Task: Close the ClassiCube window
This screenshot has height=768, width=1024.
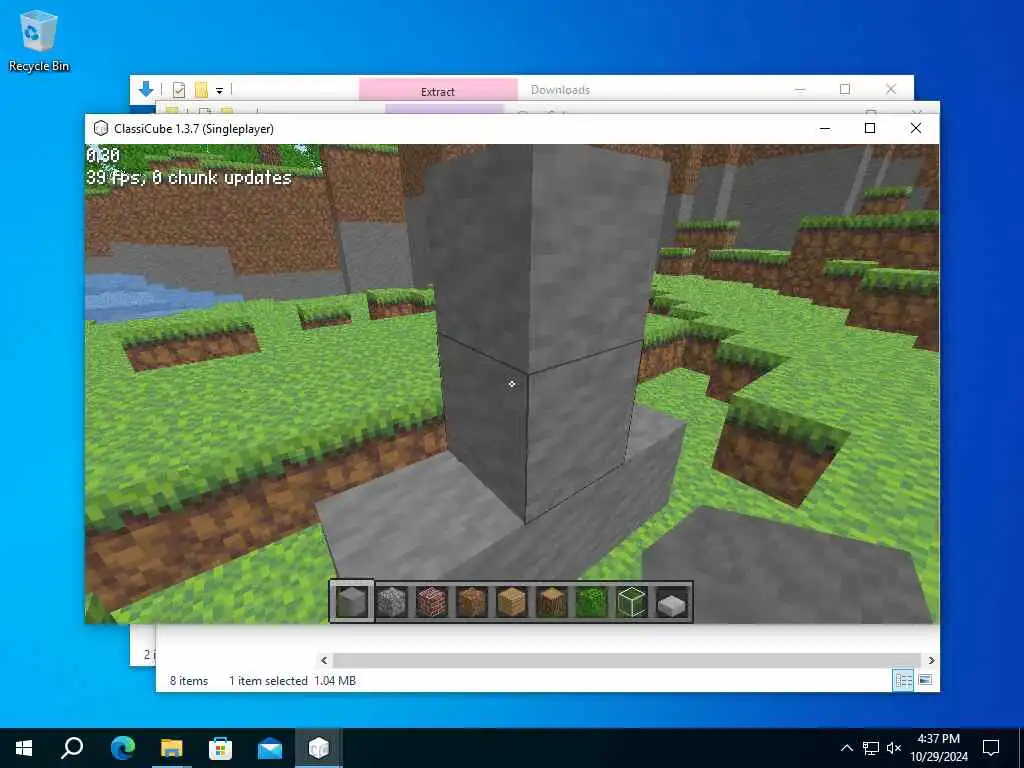Action: point(916,129)
